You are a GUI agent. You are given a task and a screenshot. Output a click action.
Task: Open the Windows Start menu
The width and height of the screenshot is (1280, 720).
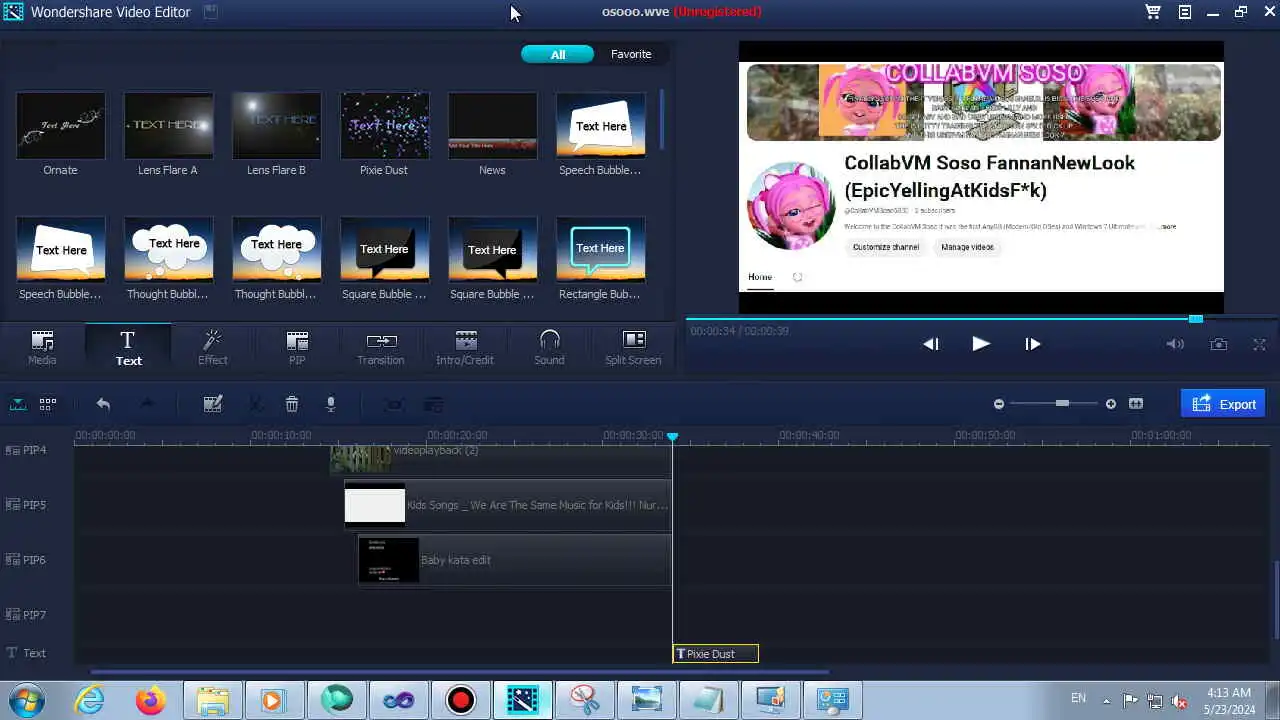27,700
